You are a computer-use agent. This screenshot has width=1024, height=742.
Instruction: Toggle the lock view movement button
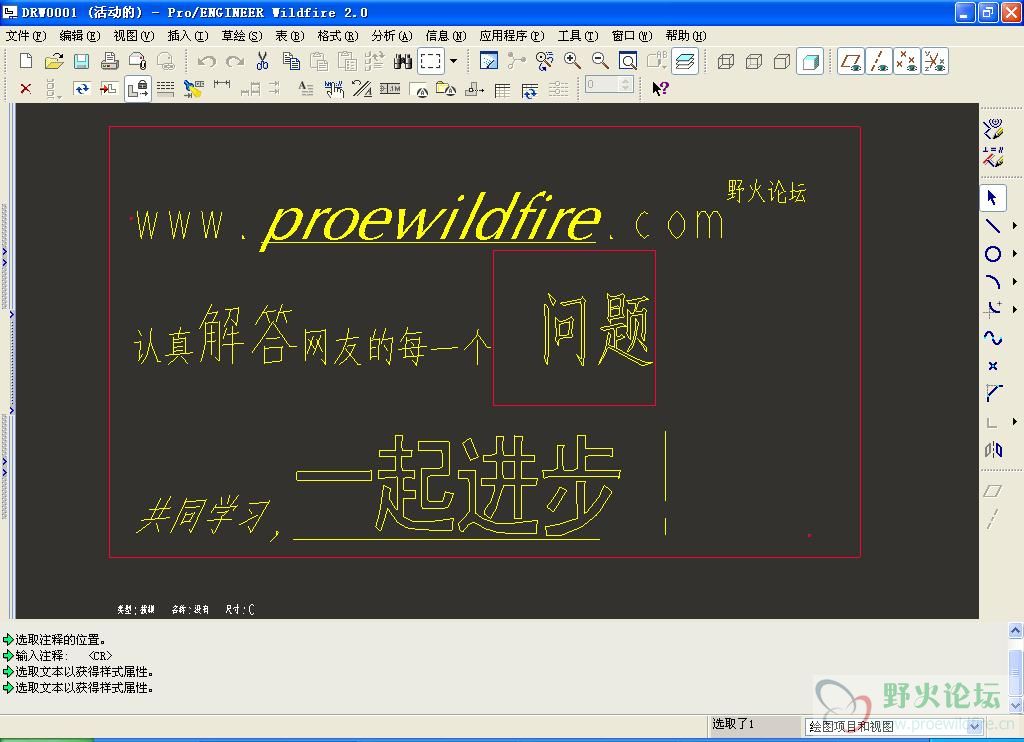click(x=138, y=89)
